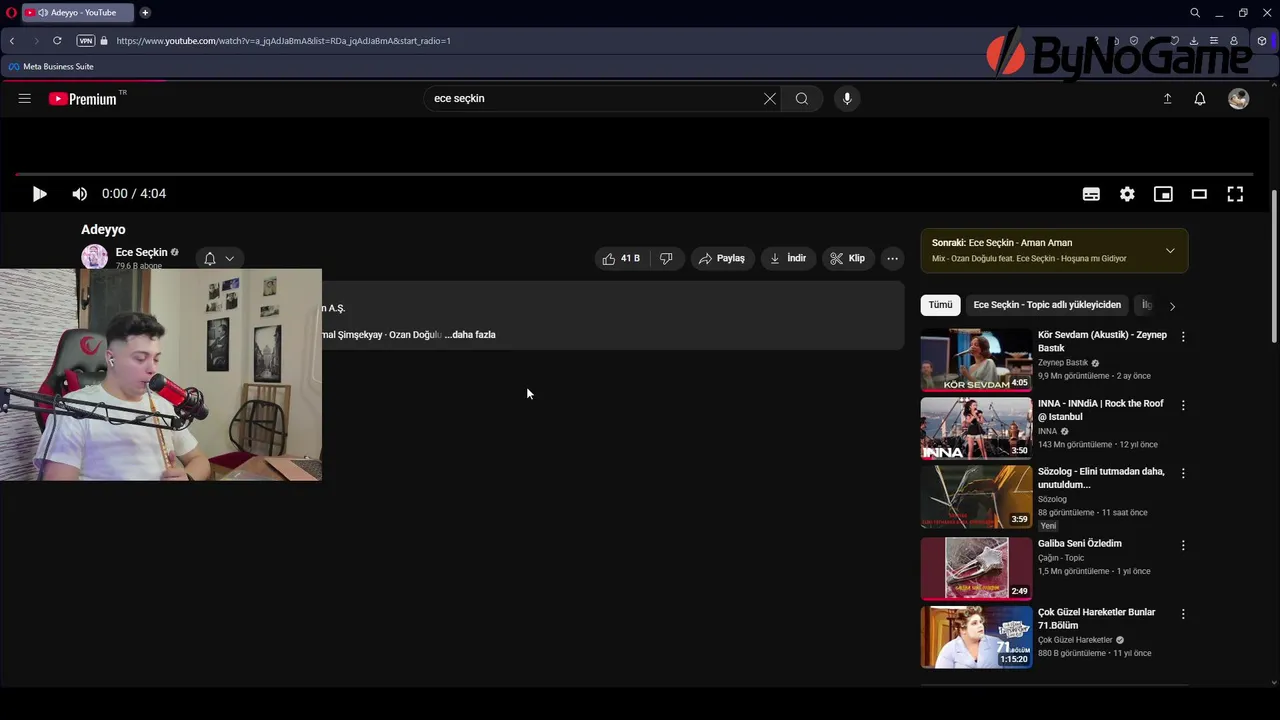Open the player settings gear
1280x720 pixels.
[x=1127, y=194]
